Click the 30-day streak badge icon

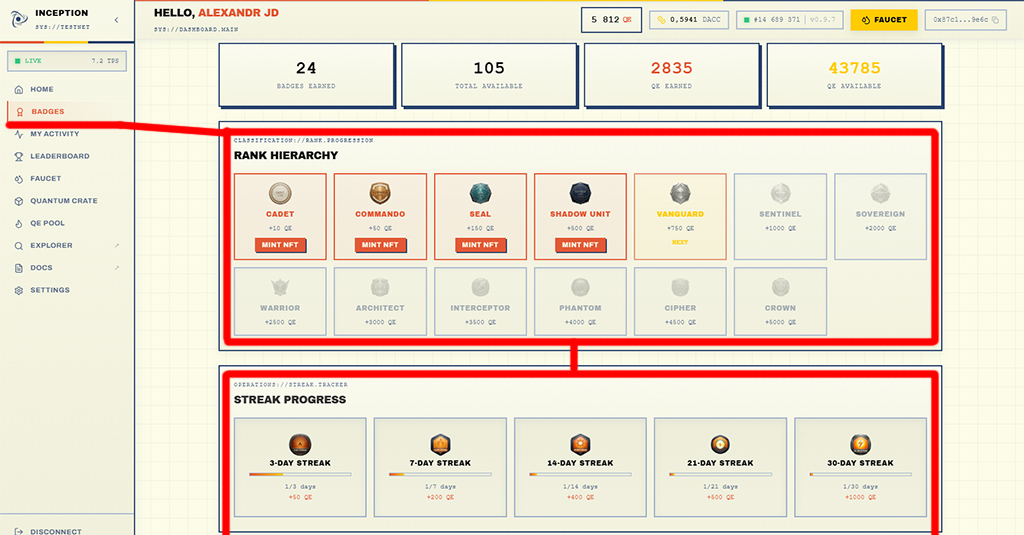861,444
